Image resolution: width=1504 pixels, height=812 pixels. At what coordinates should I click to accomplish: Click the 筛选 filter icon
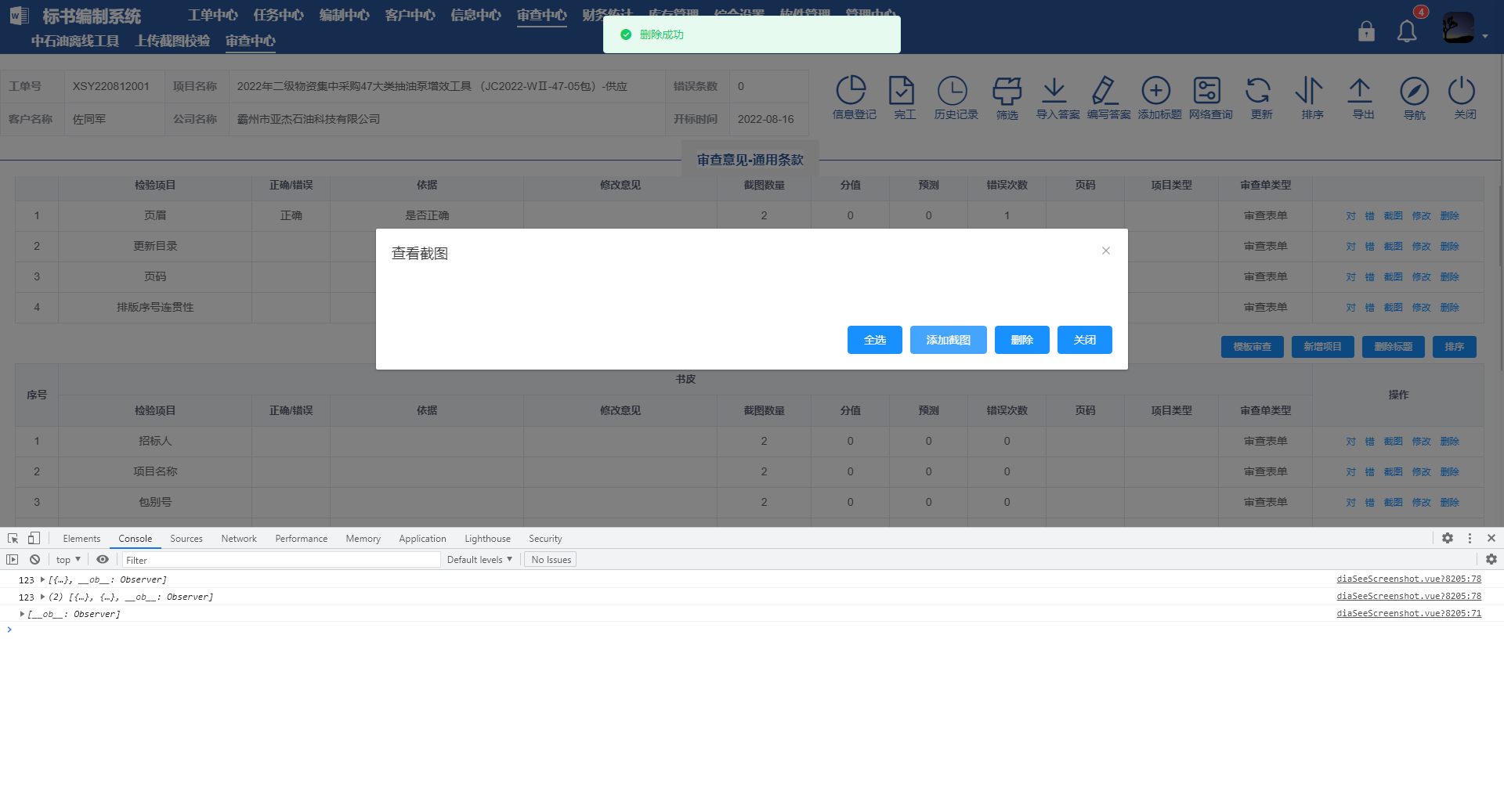pyautogui.click(x=1007, y=91)
